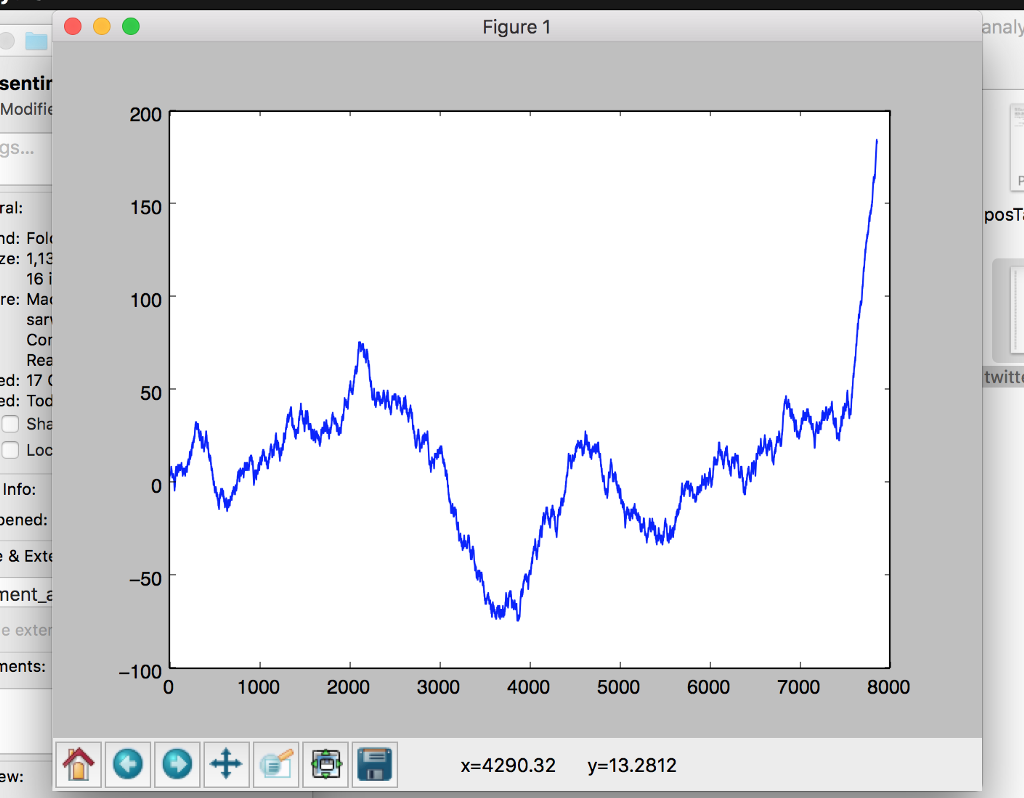Toggle the Locked checkbox
The width and height of the screenshot is (1024, 798).
11,450
